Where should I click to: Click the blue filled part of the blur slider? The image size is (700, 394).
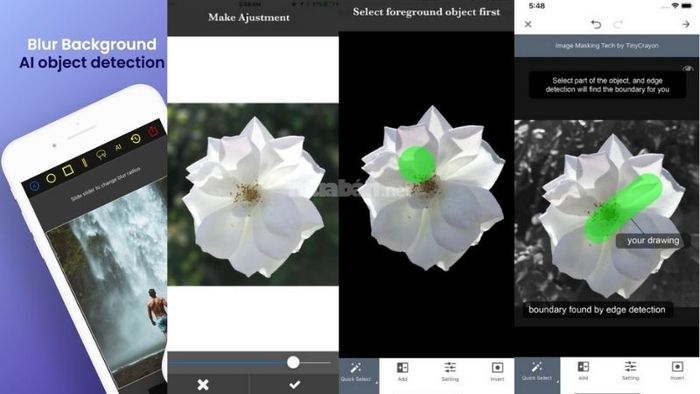228,363
